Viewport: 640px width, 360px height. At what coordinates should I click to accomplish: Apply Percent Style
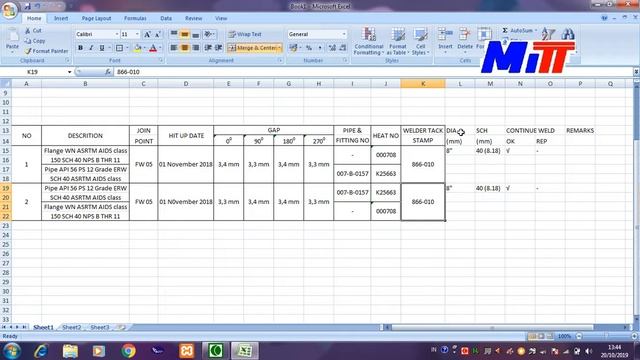tap(309, 48)
